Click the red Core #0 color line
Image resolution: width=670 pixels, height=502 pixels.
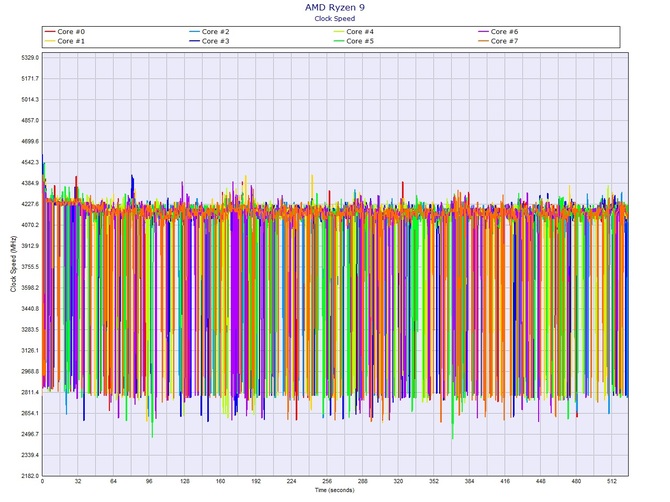click(50, 32)
